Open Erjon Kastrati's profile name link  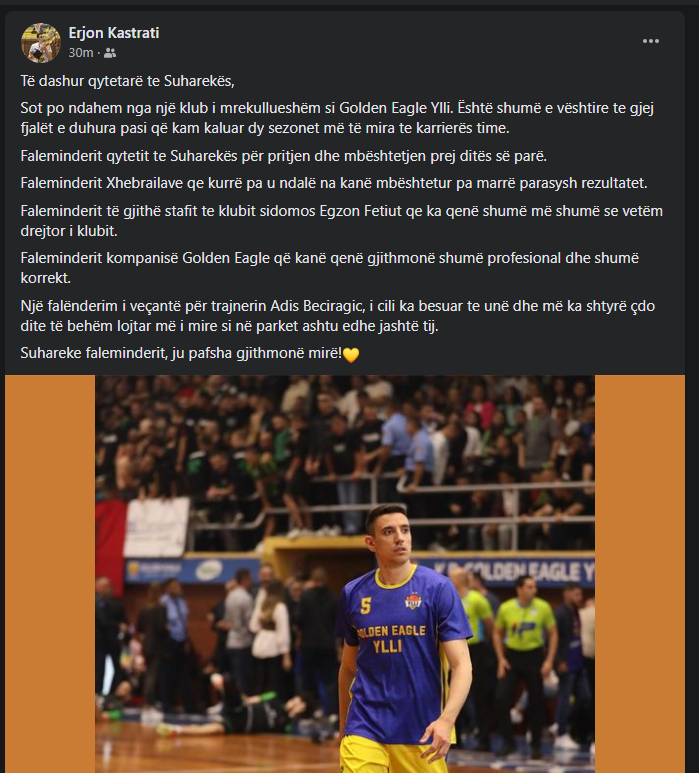click(x=114, y=33)
